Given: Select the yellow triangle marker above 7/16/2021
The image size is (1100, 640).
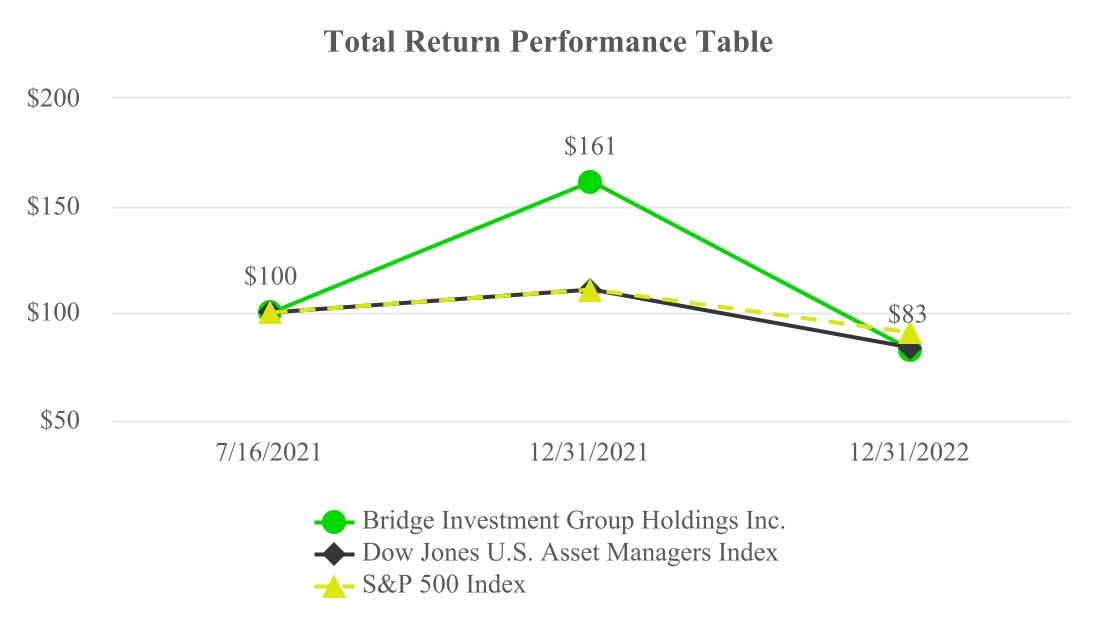Looking at the screenshot, I should click(x=270, y=314).
